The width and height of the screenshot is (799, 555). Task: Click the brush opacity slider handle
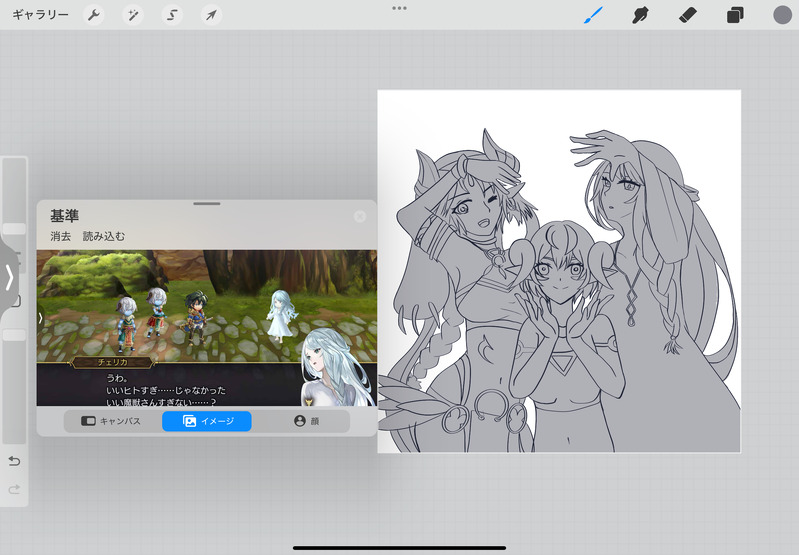pyautogui.click(x=14, y=335)
